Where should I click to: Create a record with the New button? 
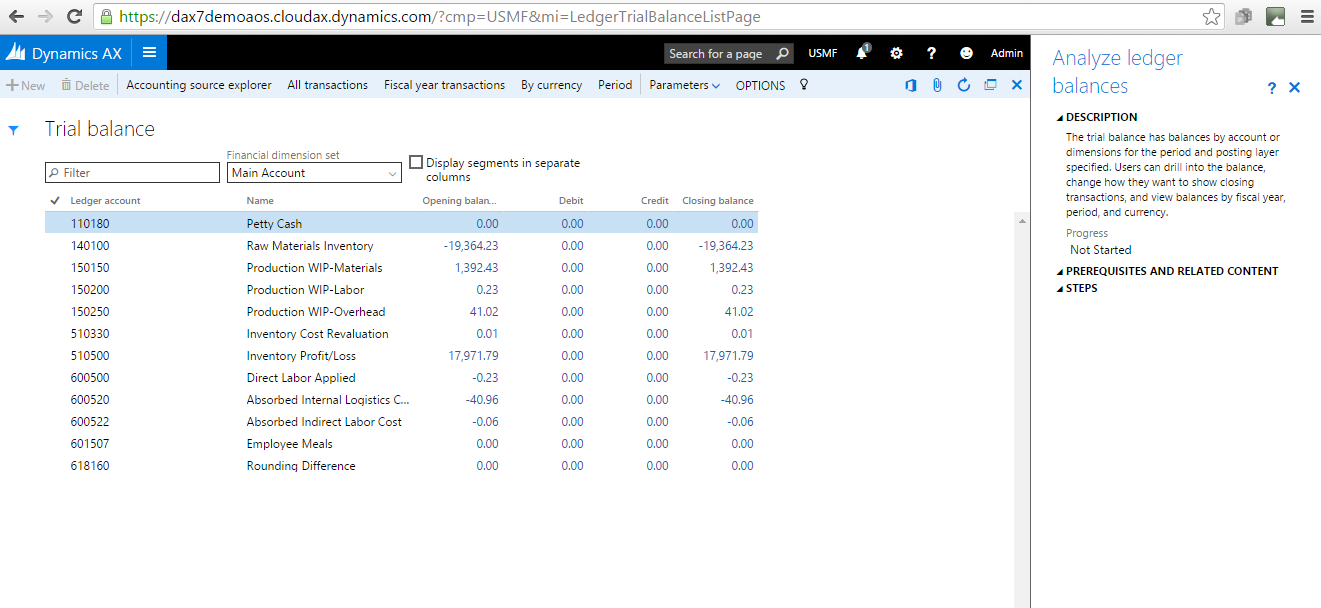[25, 85]
